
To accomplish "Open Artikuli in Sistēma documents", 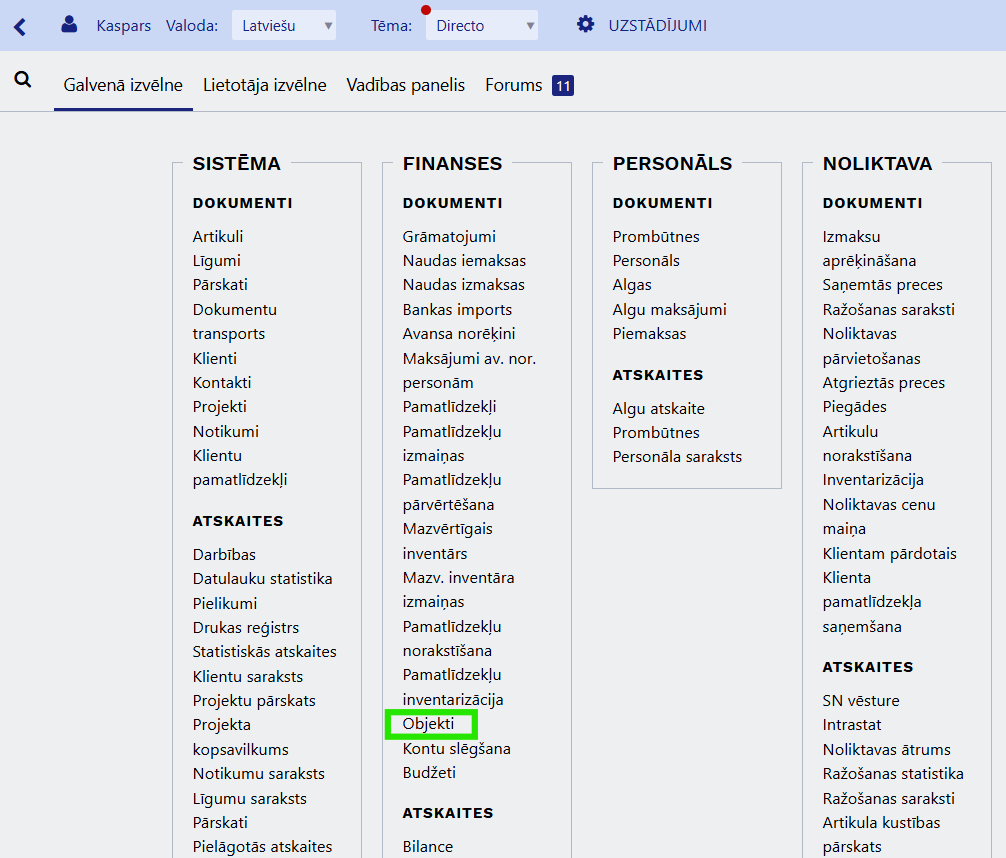I will click(217, 237).
